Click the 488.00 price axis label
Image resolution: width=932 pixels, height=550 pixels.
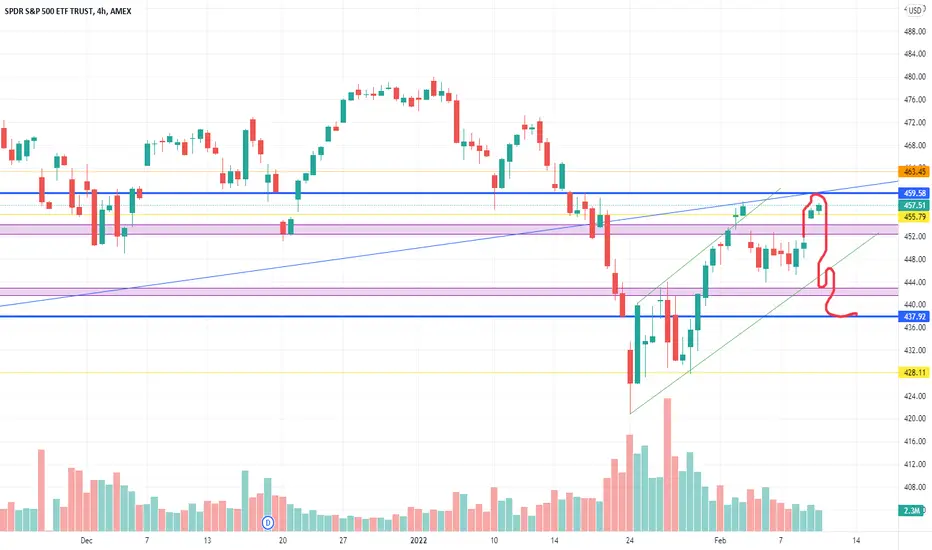coord(911,31)
